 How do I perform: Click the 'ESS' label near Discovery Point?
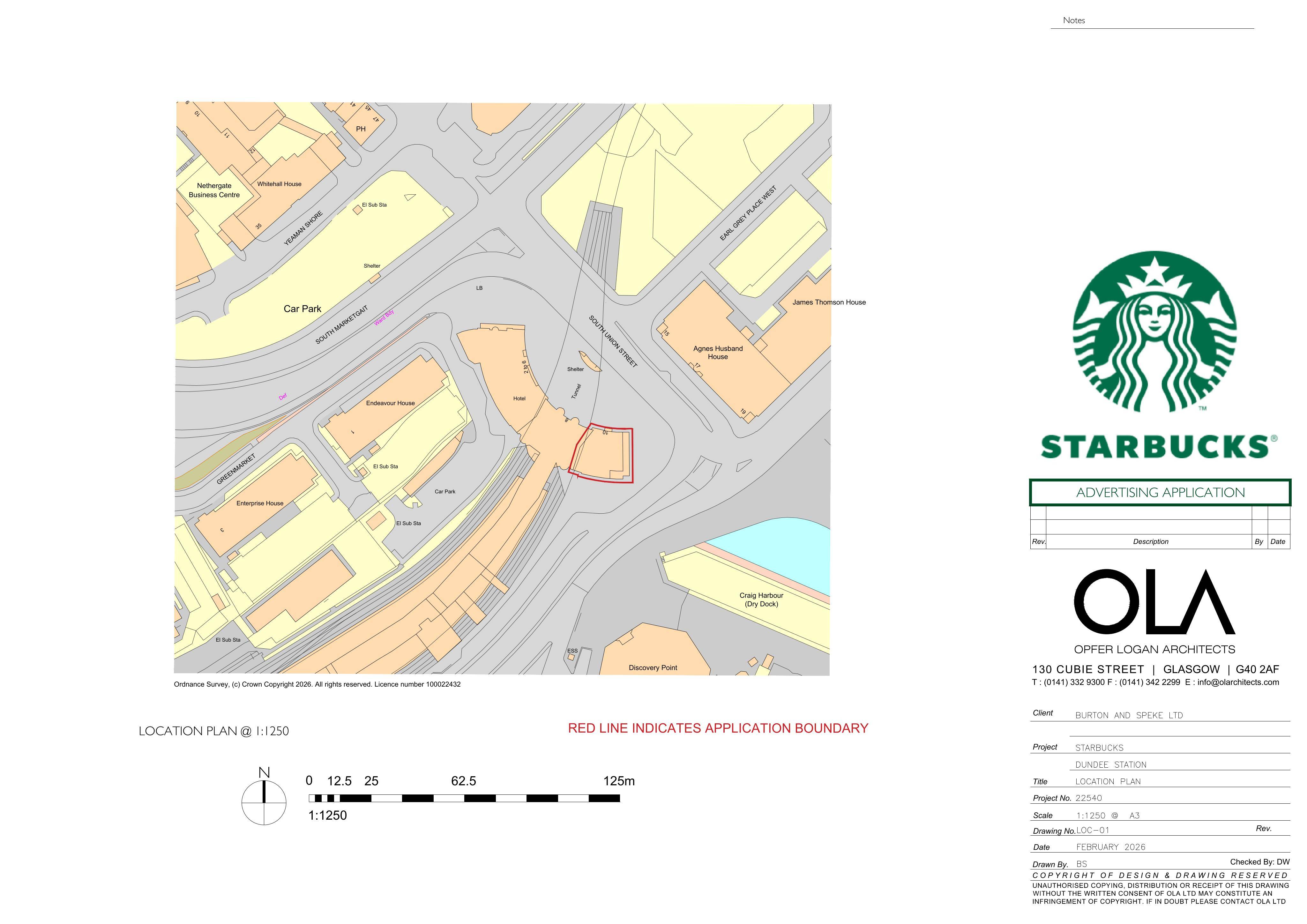(x=572, y=651)
